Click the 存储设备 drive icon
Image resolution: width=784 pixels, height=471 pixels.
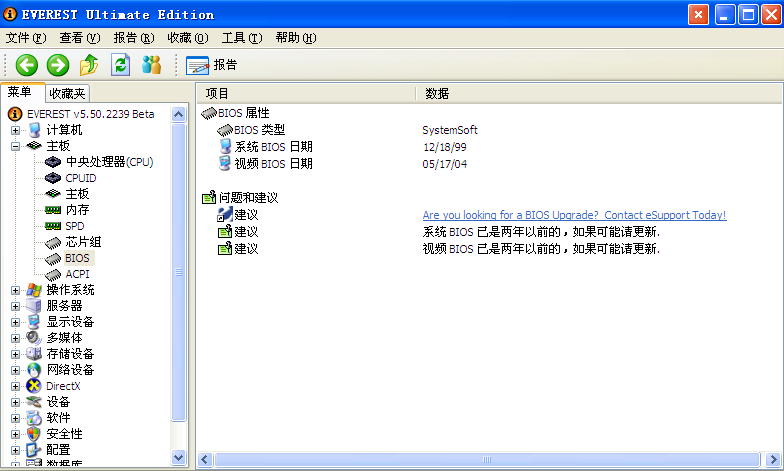[34, 354]
